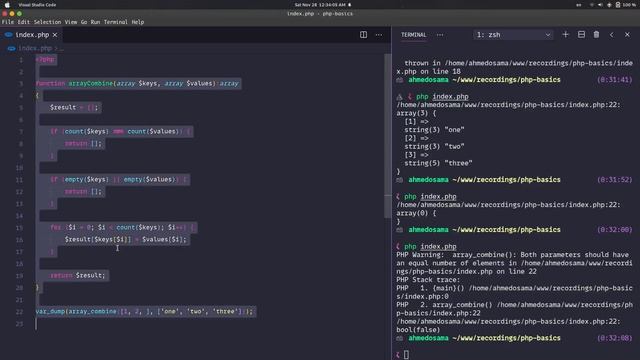Open the terminal selector dropdown 1: zsh
The height and width of the screenshot is (360, 640).
click(513, 35)
